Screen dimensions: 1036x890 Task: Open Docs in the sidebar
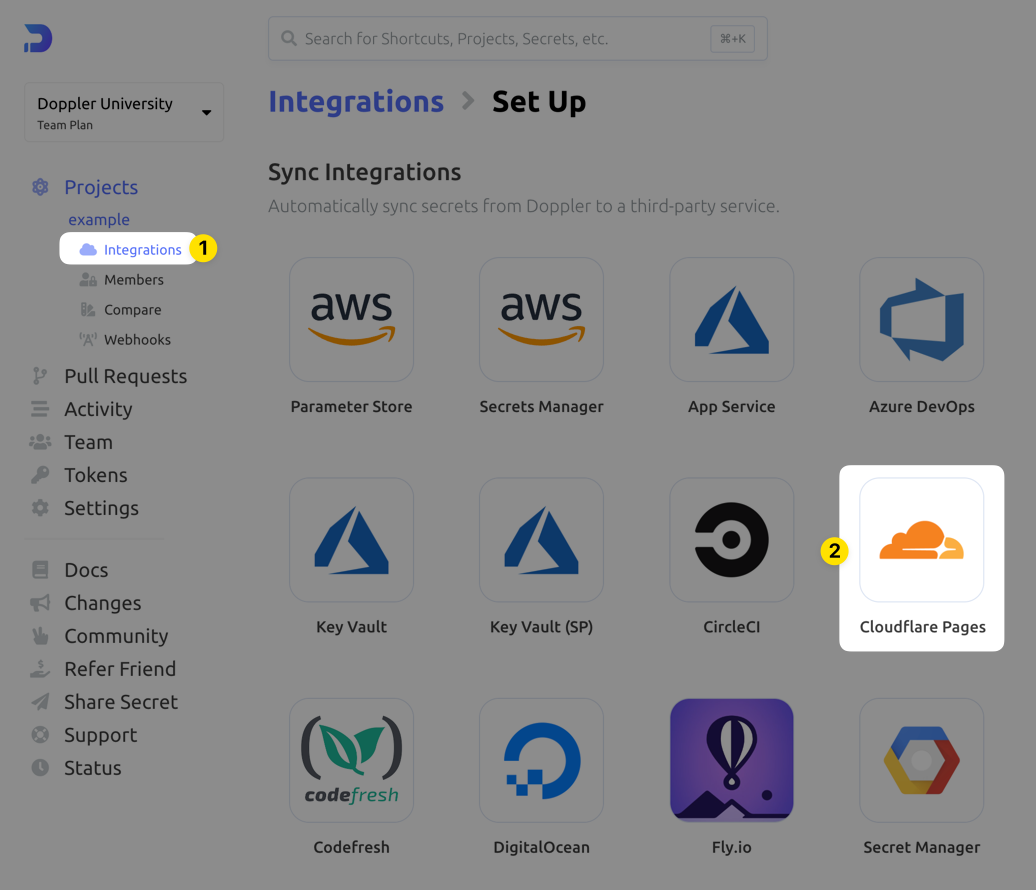coord(86,570)
